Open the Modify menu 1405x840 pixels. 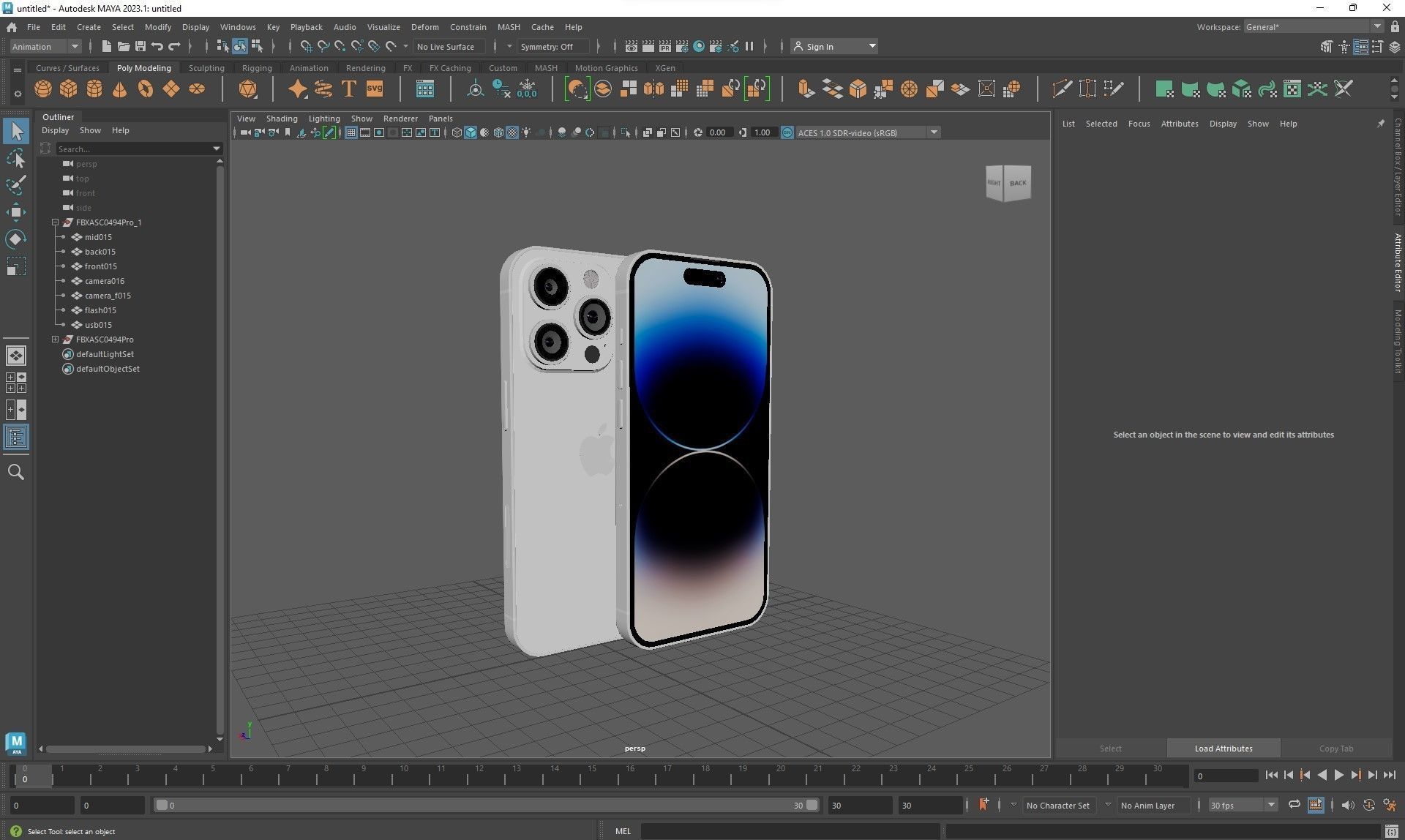[158, 27]
